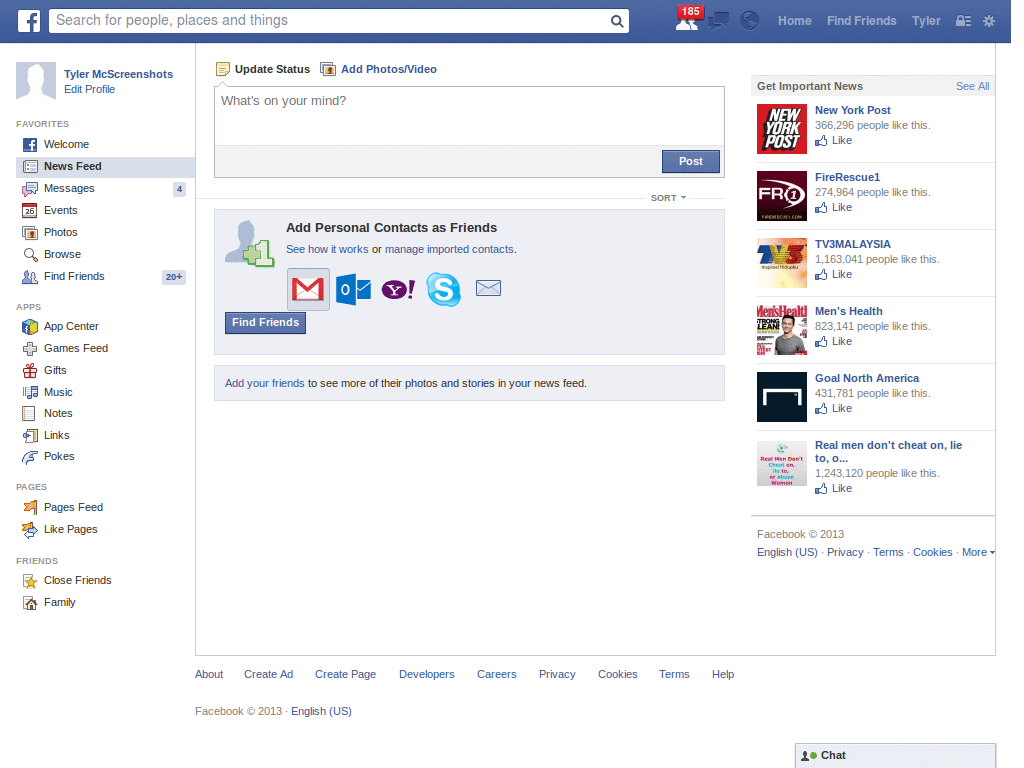Viewport: 1024px width, 768px height.
Task: Like the Goal North America page
Action: (833, 409)
